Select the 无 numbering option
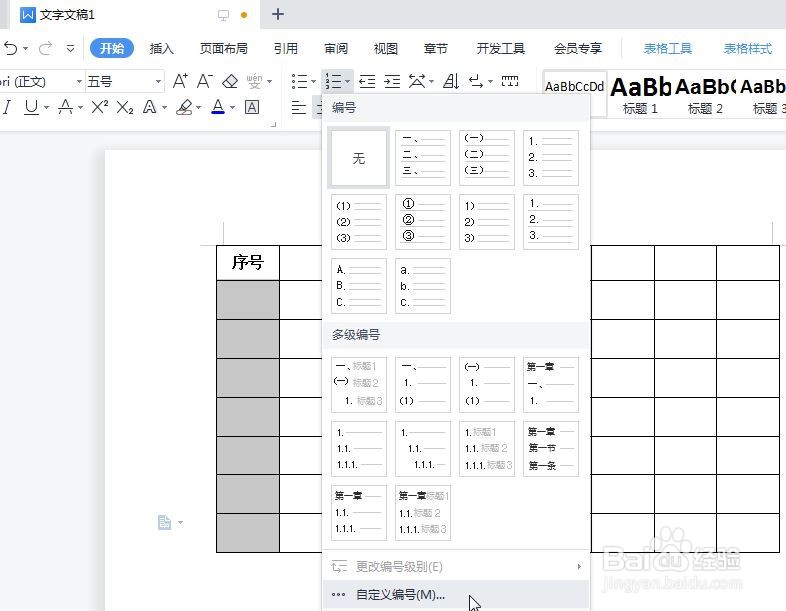 (x=358, y=158)
